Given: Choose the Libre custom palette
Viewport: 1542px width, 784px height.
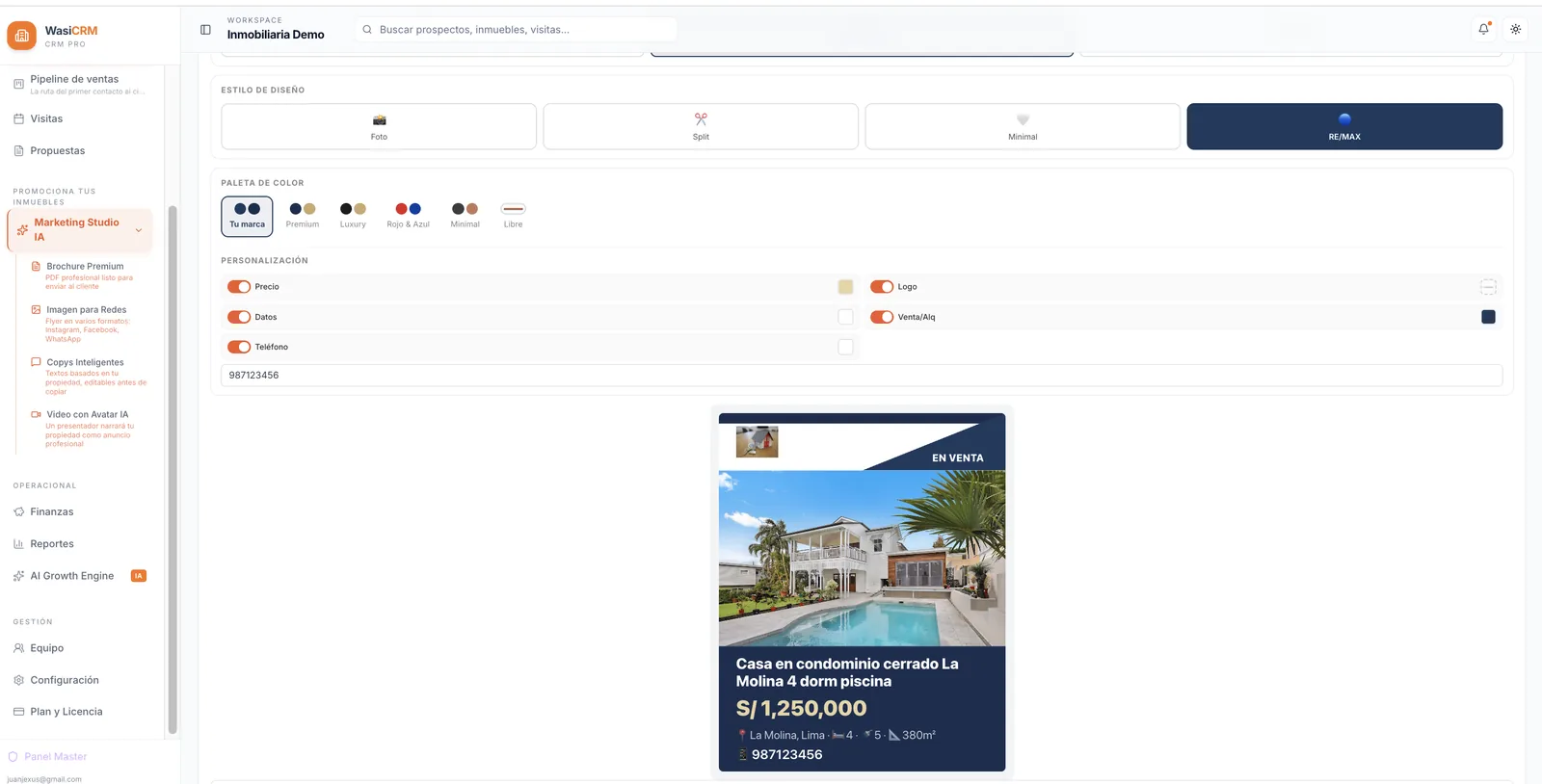Looking at the screenshot, I should point(514,216).
